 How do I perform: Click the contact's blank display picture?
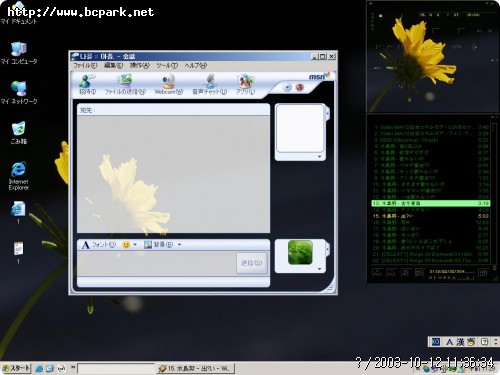(300, 128)
